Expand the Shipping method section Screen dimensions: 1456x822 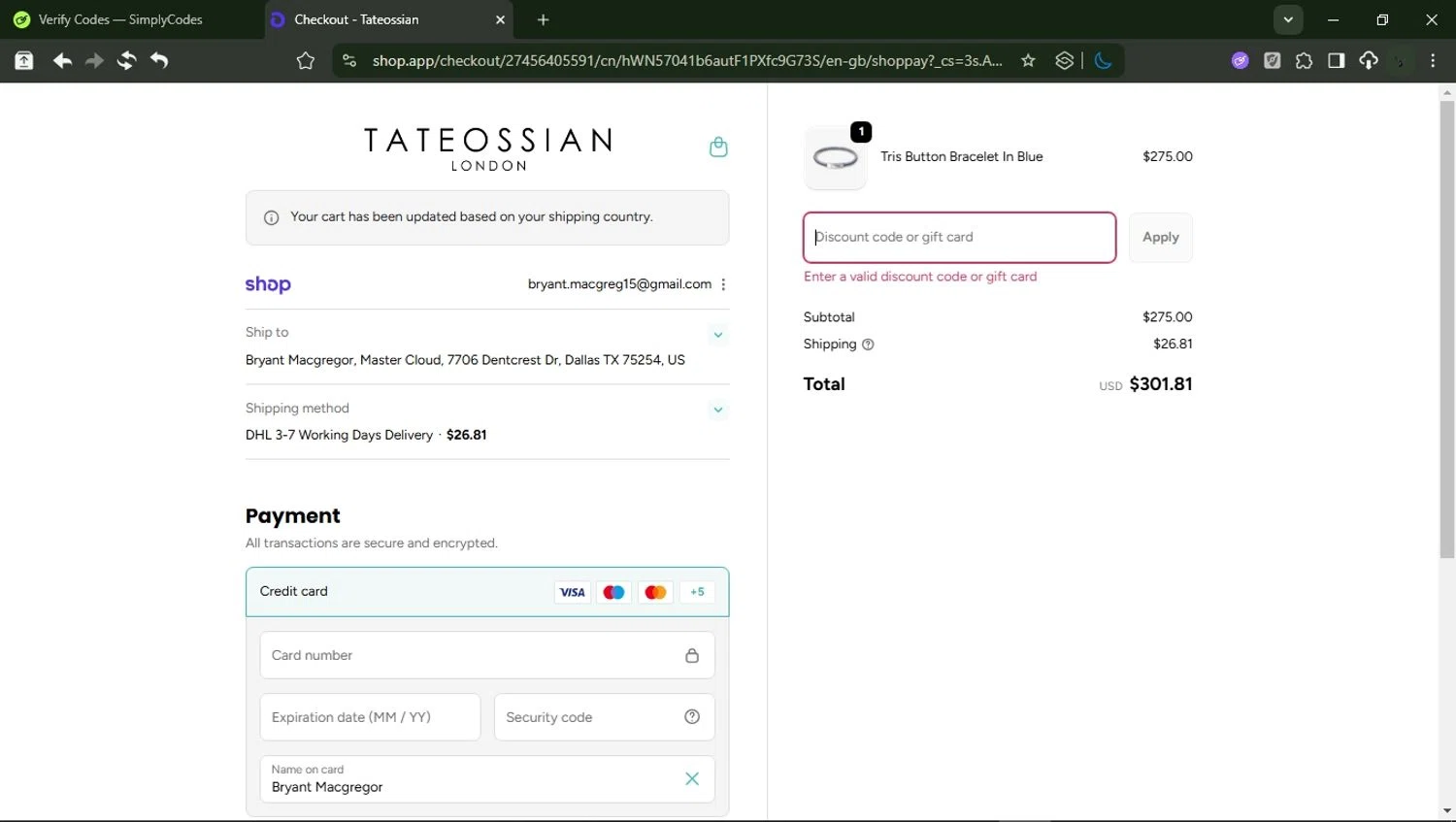coord(718,410)
